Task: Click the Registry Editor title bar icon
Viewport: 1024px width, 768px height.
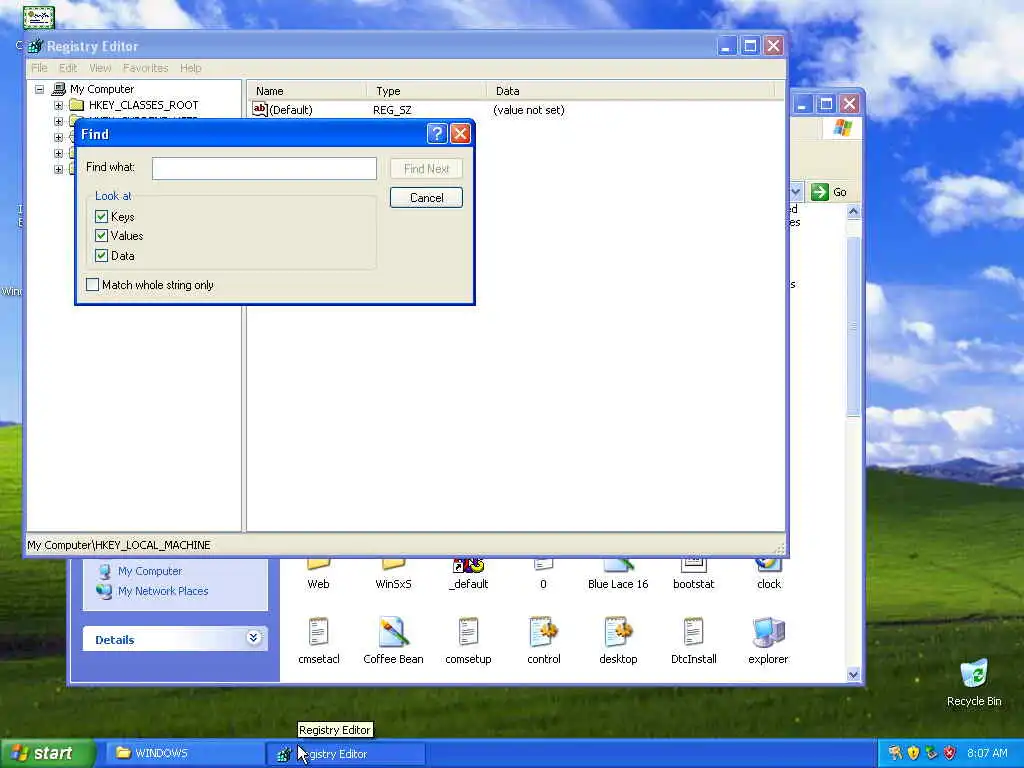Action: (36, 46)
